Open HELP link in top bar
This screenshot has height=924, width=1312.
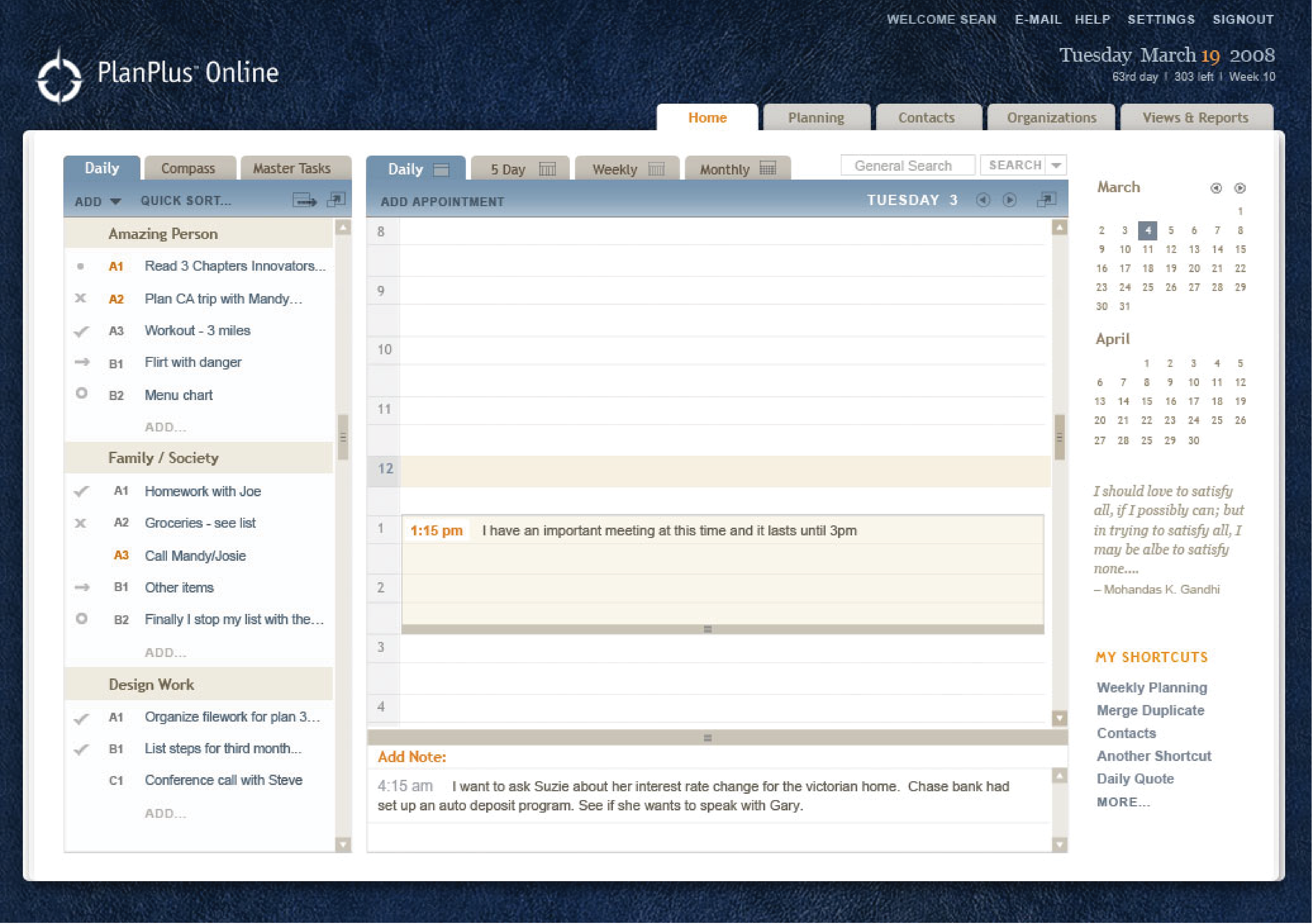1092,19
